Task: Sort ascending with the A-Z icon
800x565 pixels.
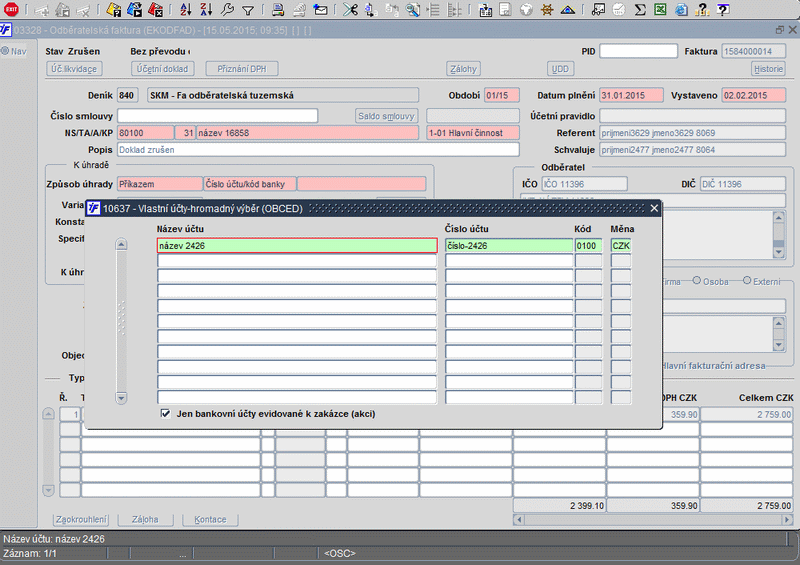Action: [x=187, y=10]
